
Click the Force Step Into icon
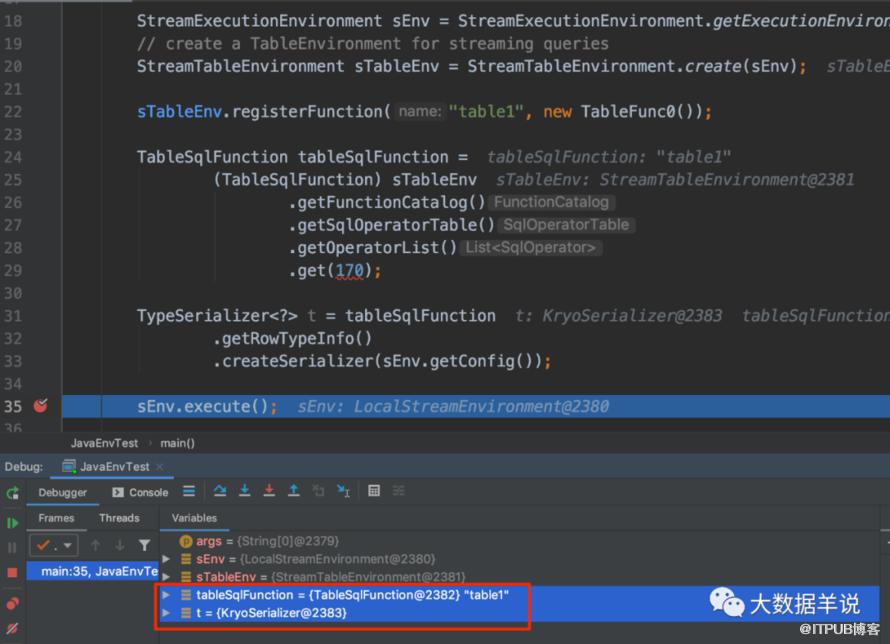(x=269, y=491)
